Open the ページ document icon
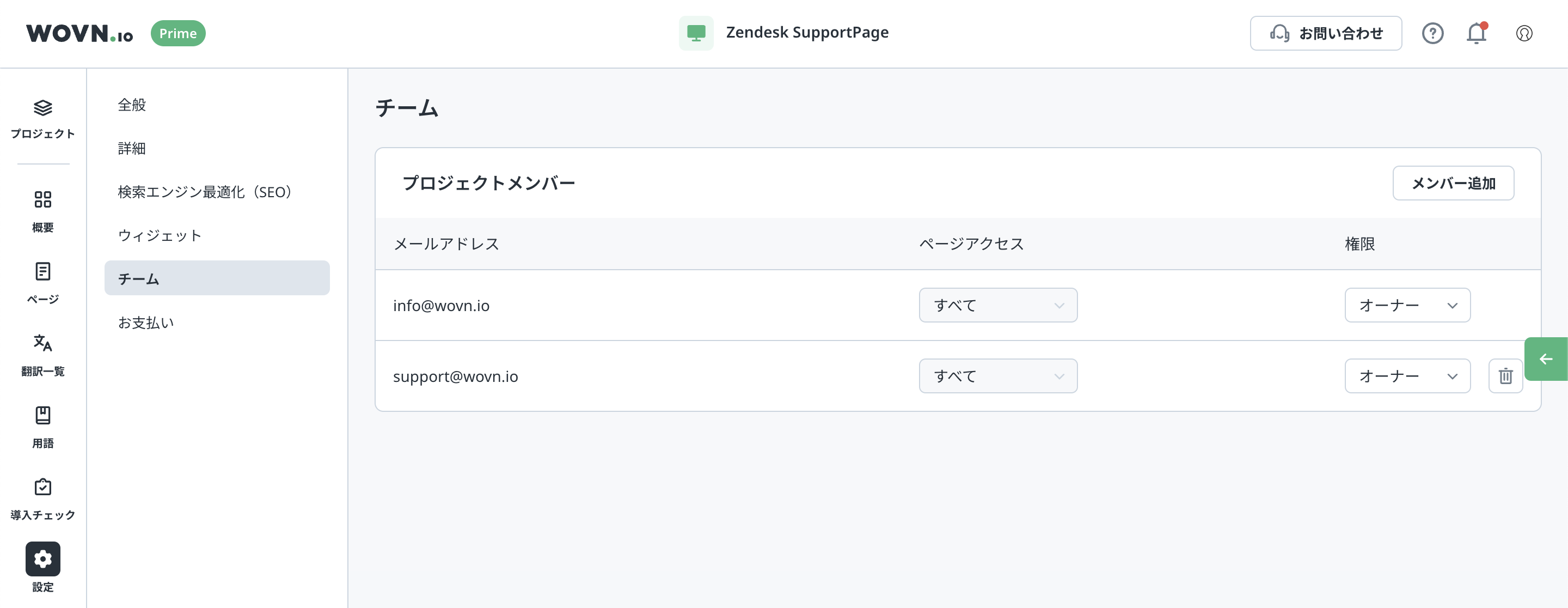 click(42, 272)
